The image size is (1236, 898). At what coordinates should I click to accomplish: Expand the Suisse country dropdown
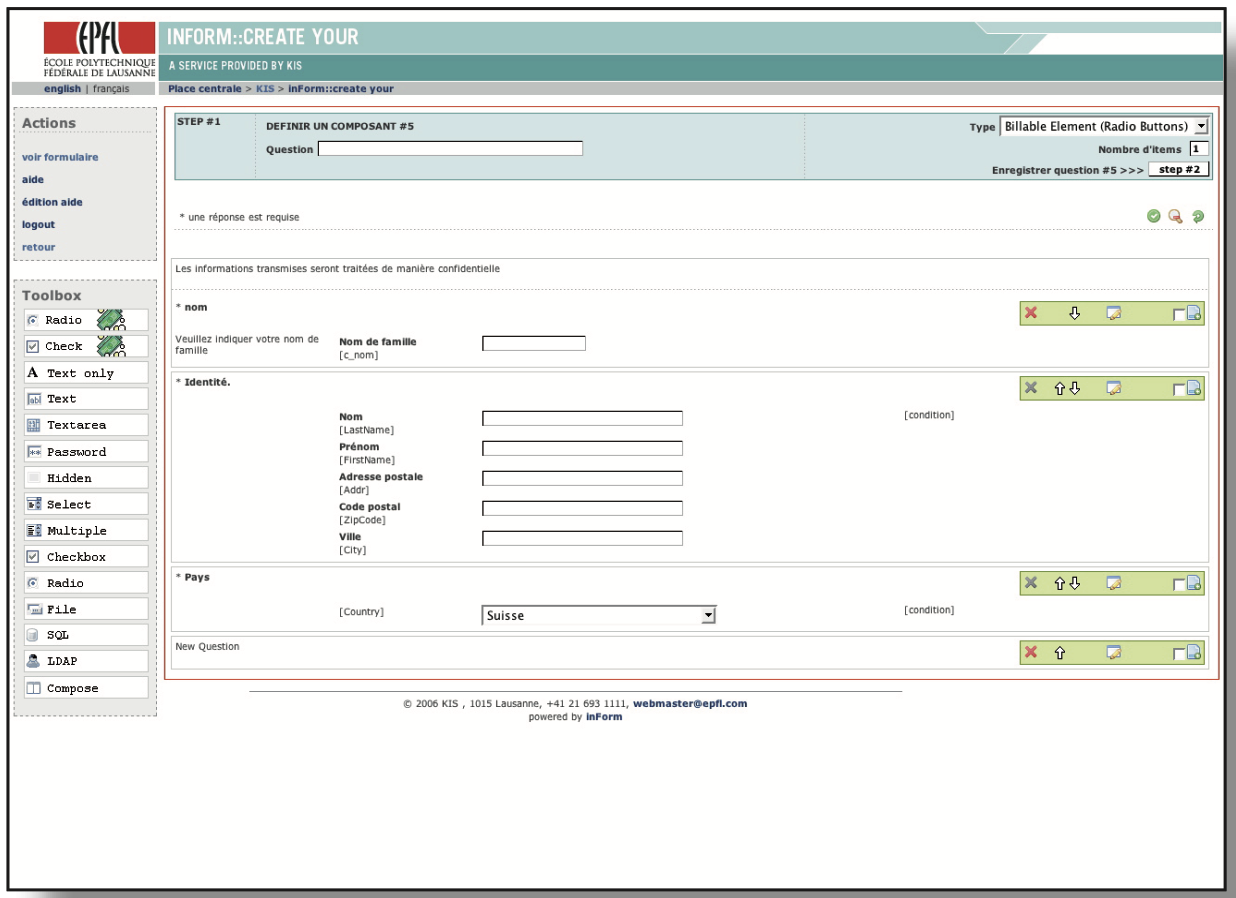tap(708, 616)
